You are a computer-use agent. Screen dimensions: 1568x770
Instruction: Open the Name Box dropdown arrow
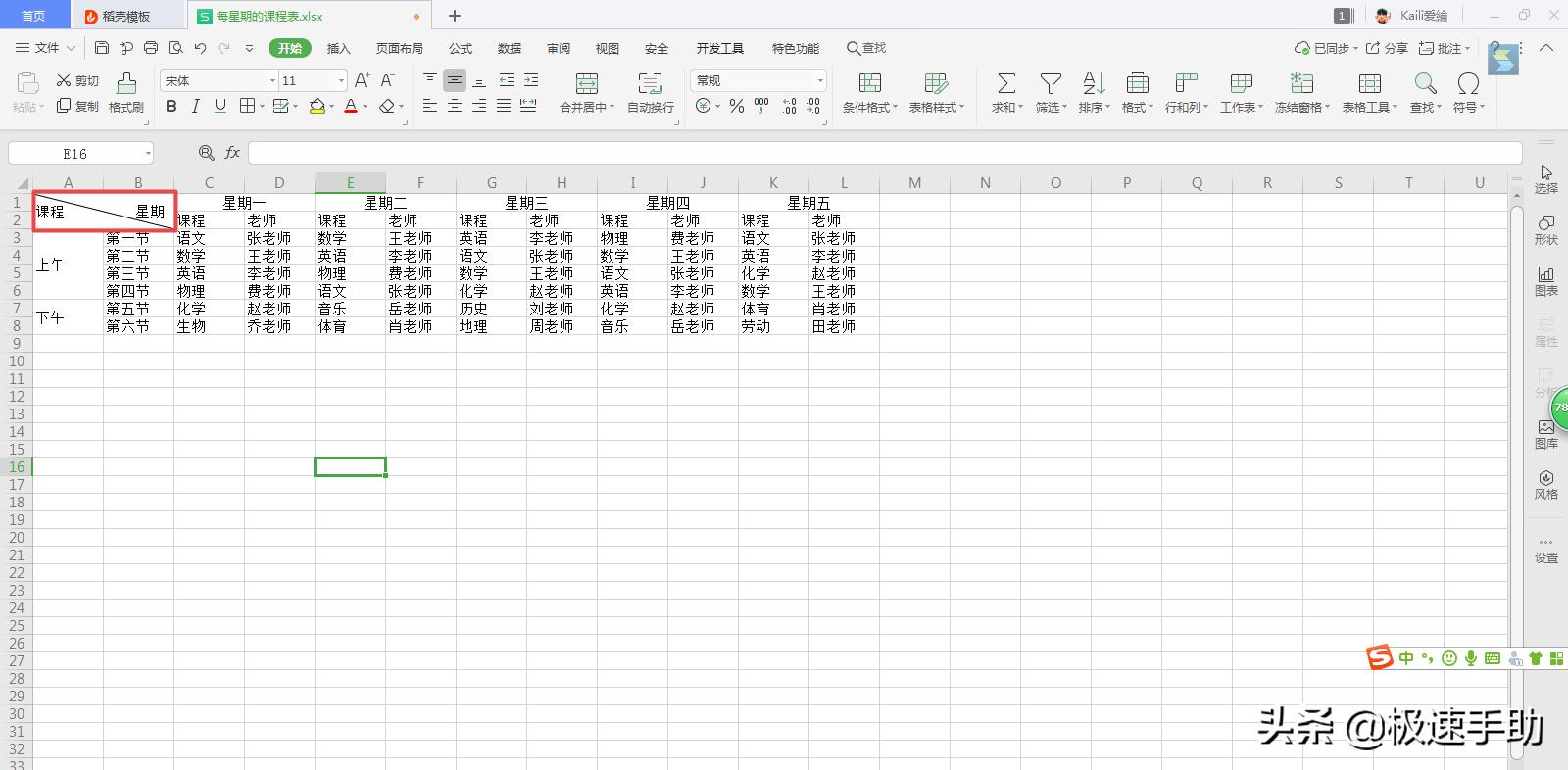tap(148, 153)
